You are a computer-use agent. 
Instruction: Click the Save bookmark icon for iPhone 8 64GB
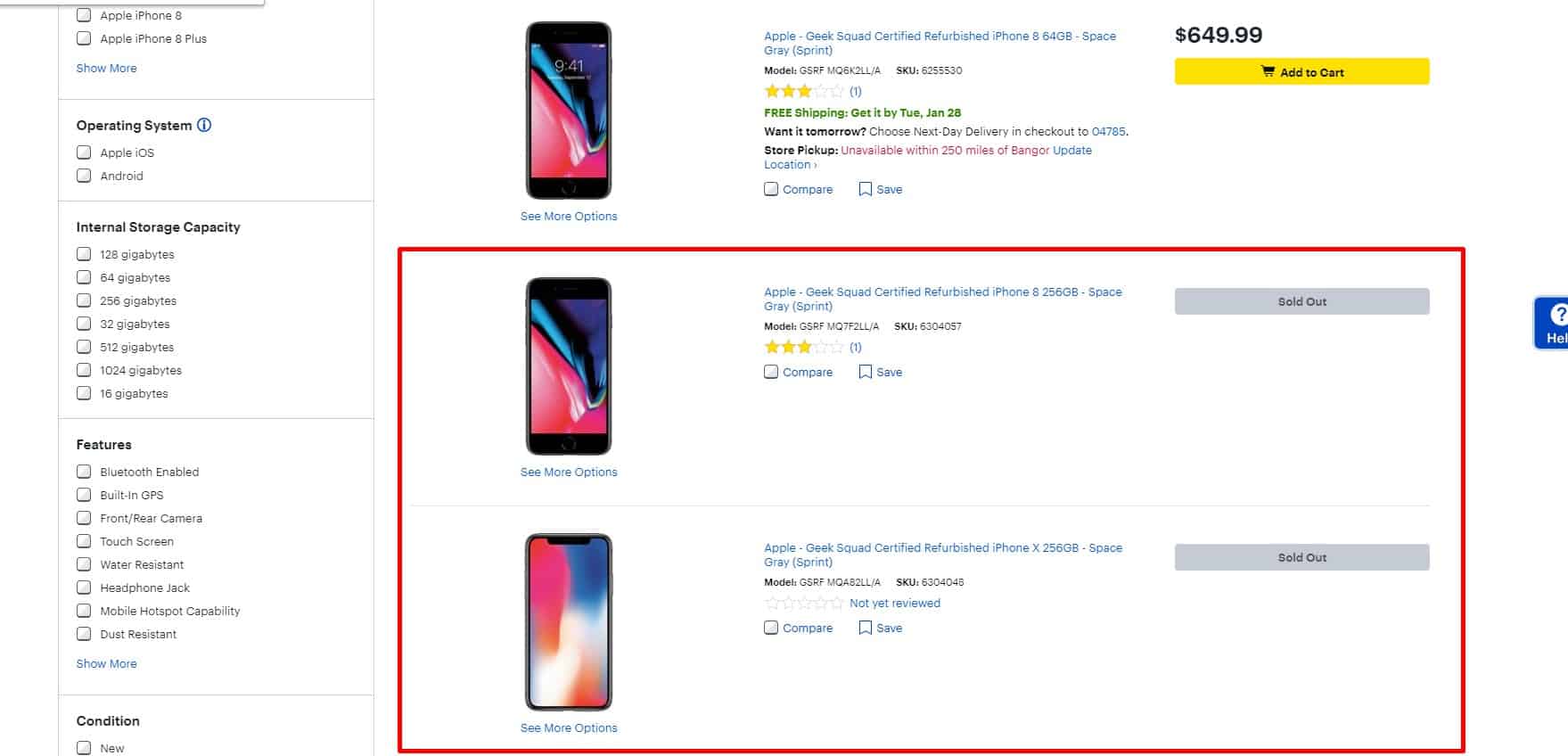click(x=865, y=189)
